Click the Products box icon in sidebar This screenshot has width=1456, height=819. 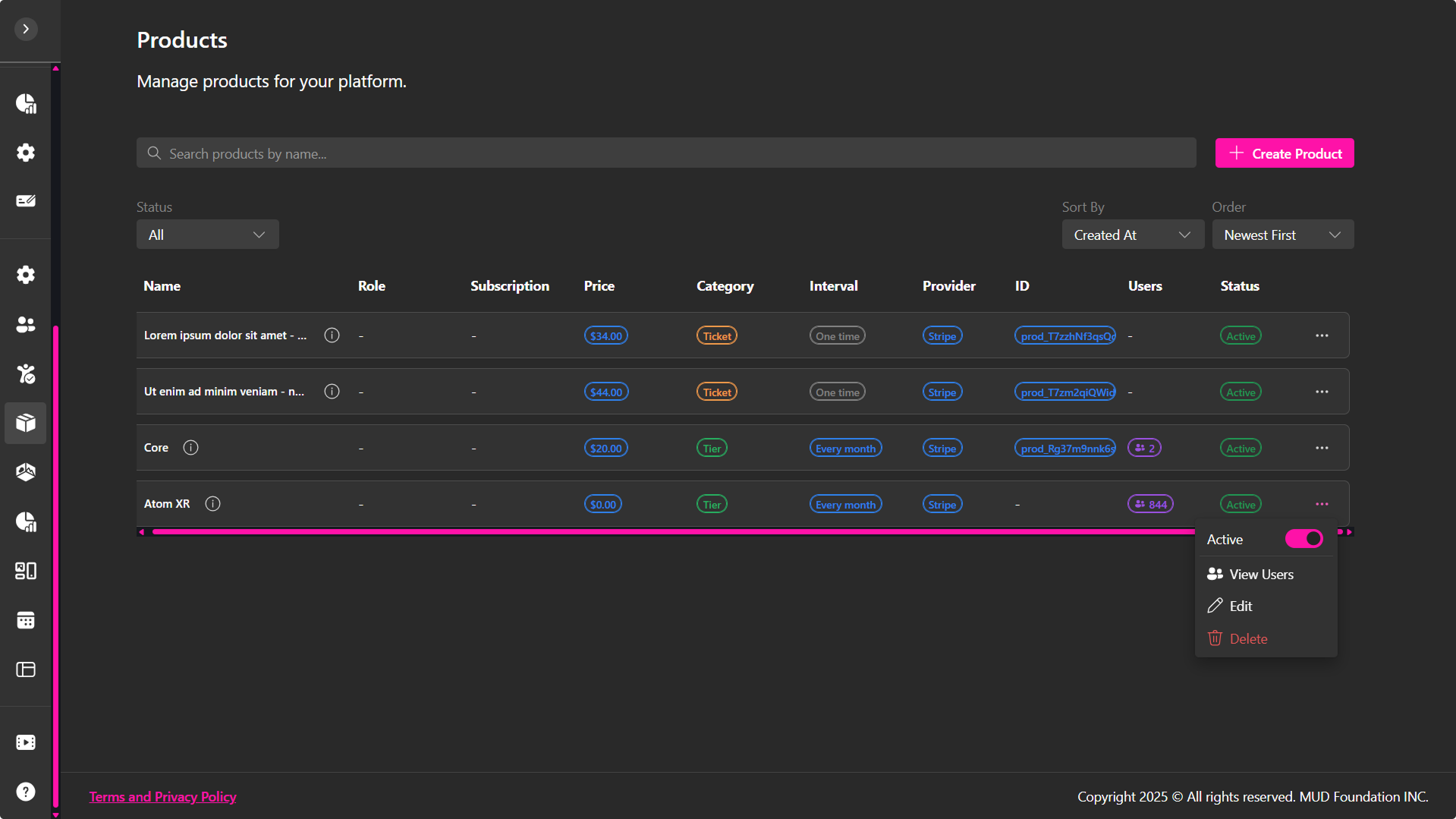tap(26, 423)
